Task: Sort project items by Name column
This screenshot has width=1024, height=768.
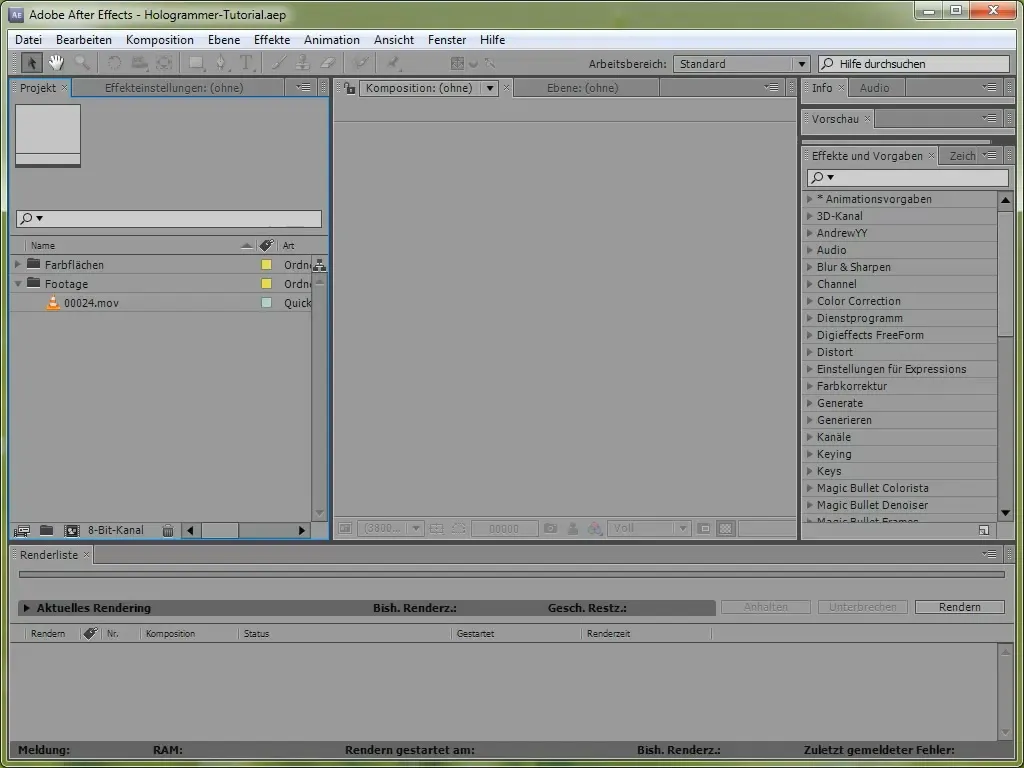Action: pos(43,246)
